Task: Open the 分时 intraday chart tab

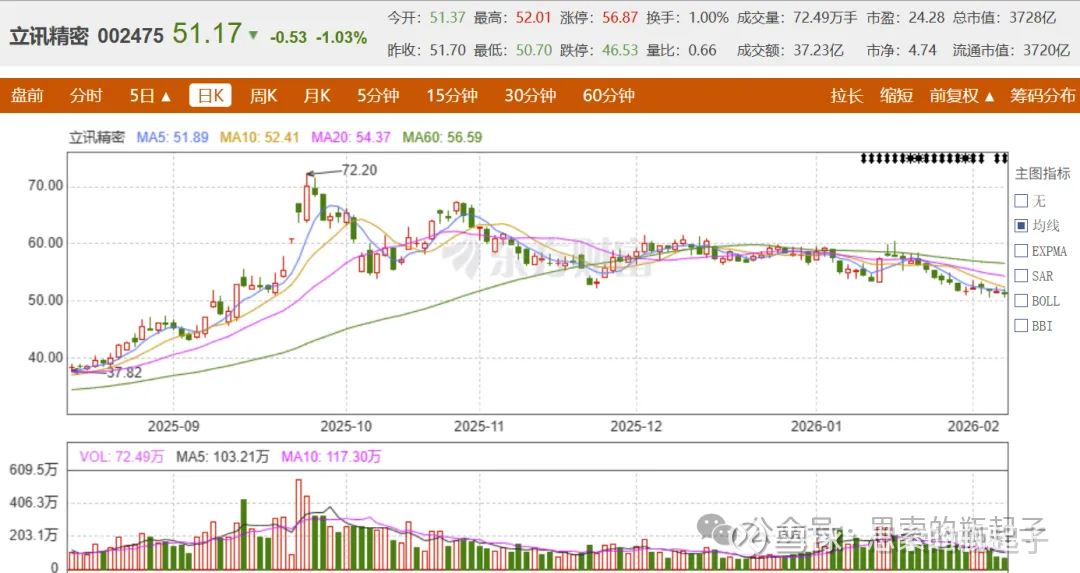Action: [85, 96]
